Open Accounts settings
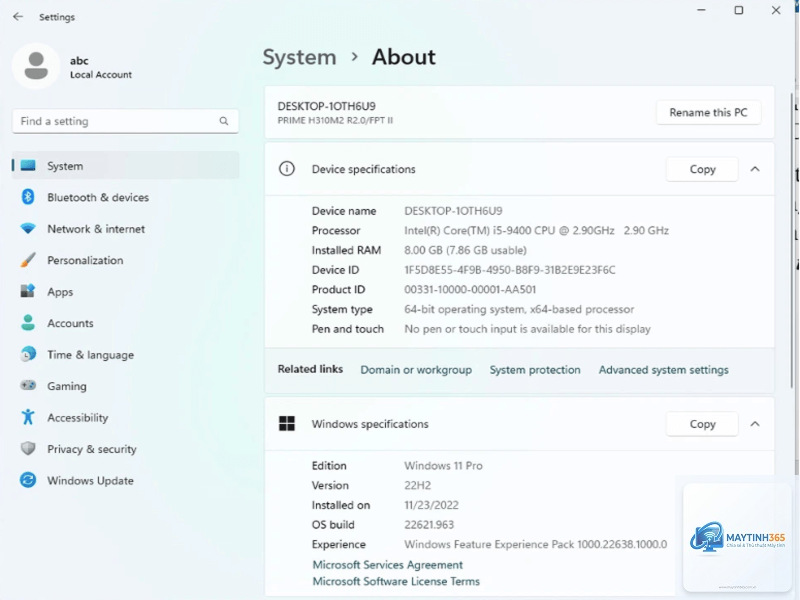Screen dimensions: 800x600 click(x=126, y=323)
